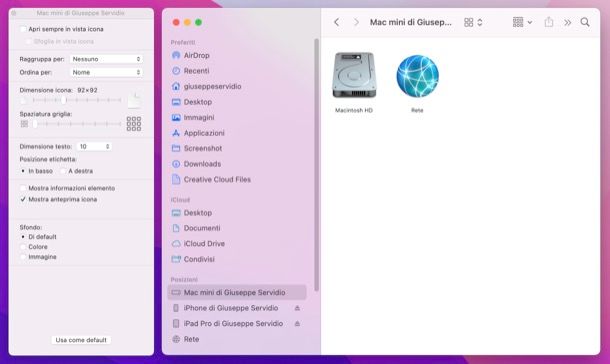Go back with the Finder toolbar arrow

click(337, 22)
